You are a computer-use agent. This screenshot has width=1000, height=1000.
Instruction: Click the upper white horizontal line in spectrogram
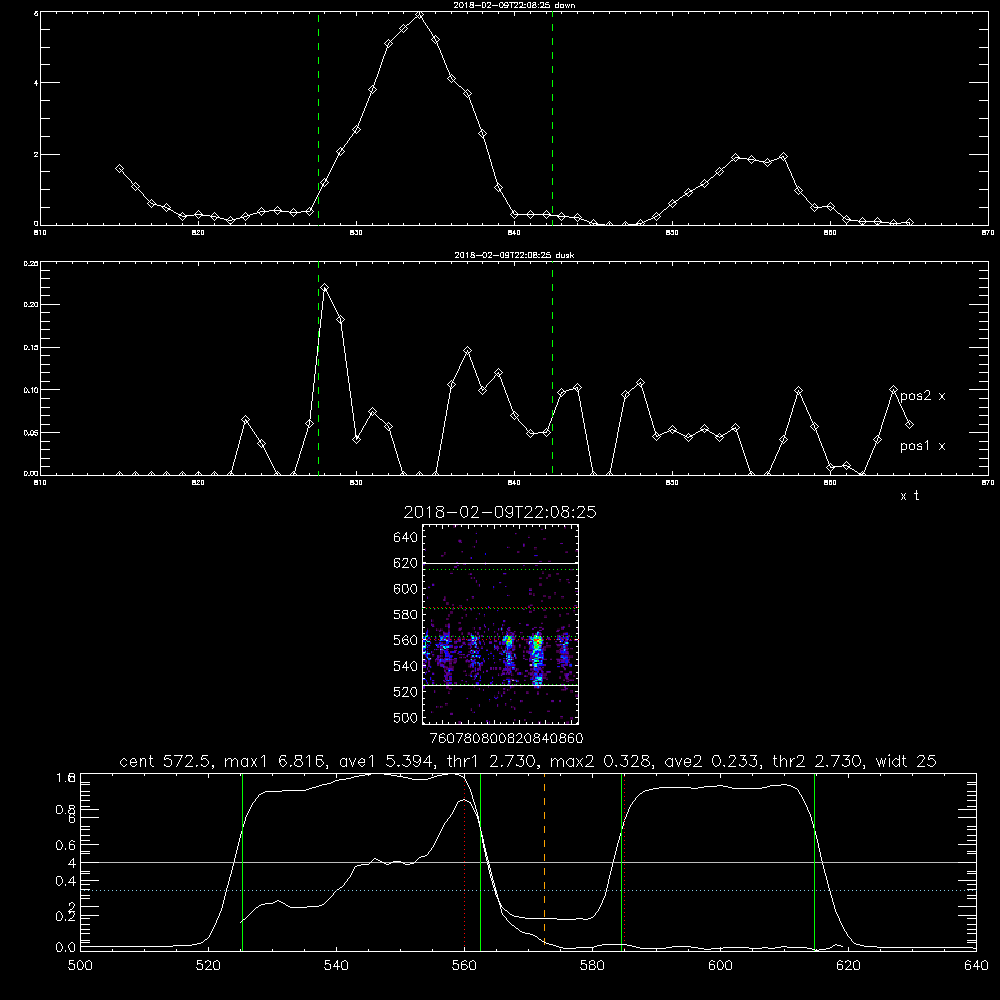pyautogui.click(x=500, y=563)
